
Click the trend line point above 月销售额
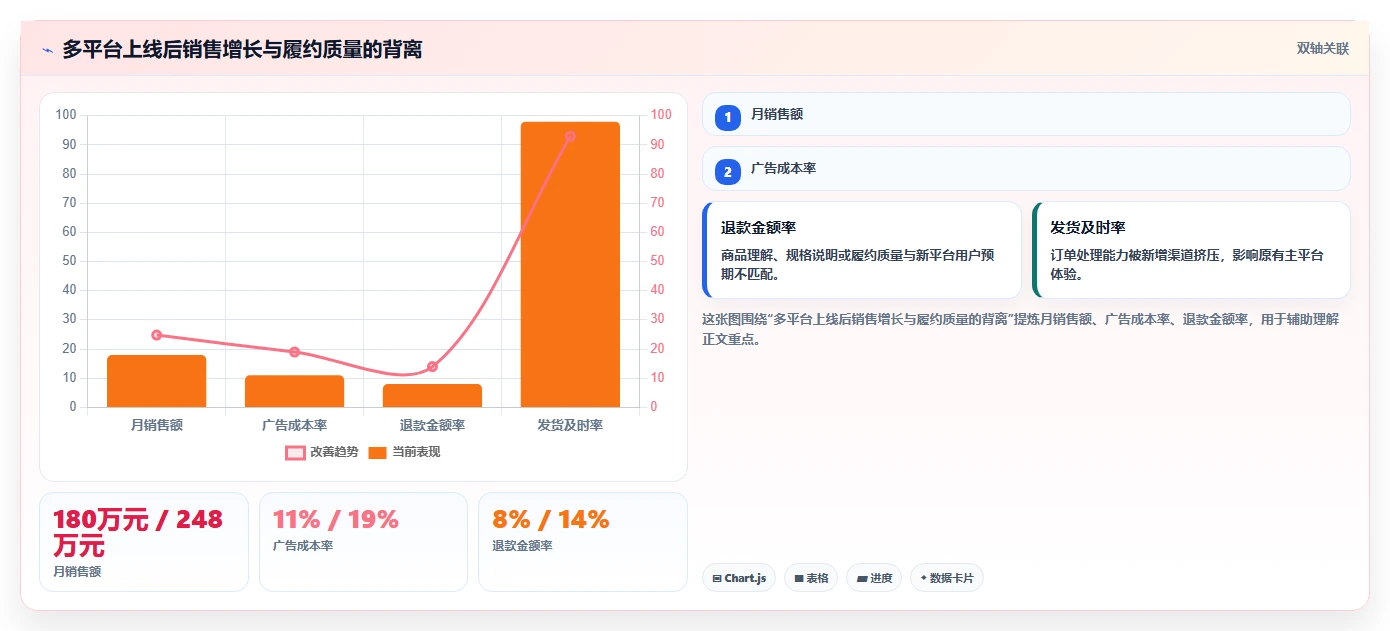[x=156, y=335]
